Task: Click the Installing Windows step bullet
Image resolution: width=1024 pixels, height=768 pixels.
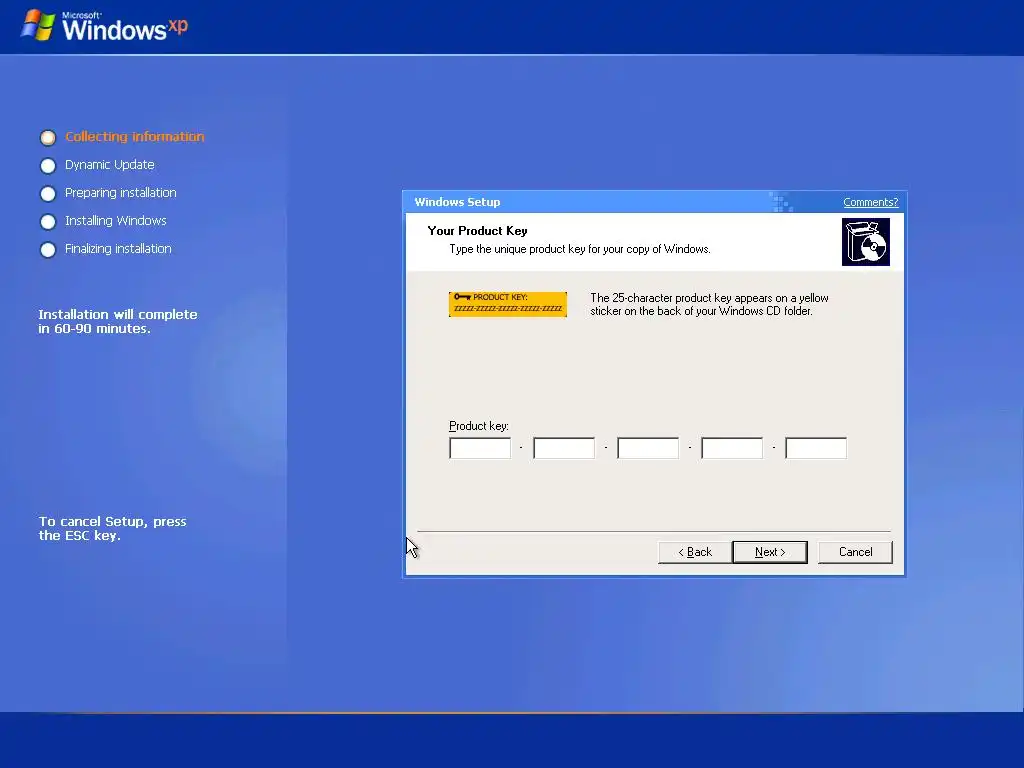Action: [x=48, y=222]
